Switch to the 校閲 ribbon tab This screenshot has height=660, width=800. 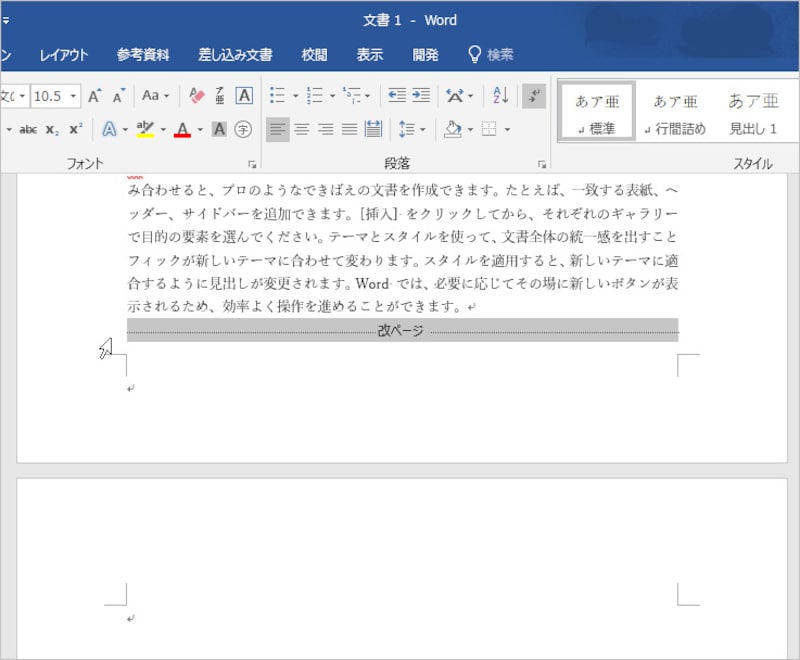pyautogui.click(x=315, y=55)
